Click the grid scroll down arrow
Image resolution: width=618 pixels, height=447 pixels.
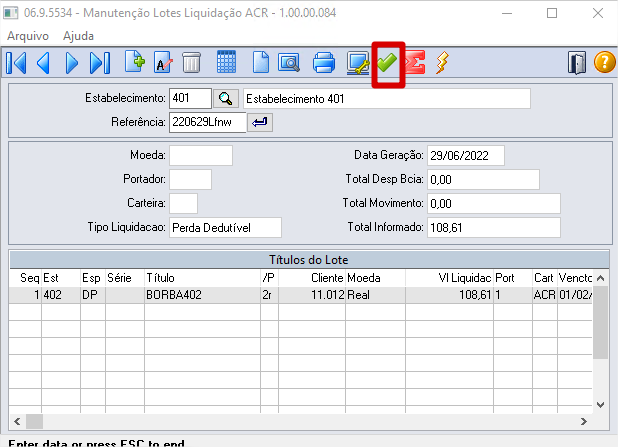coord(601,405)
